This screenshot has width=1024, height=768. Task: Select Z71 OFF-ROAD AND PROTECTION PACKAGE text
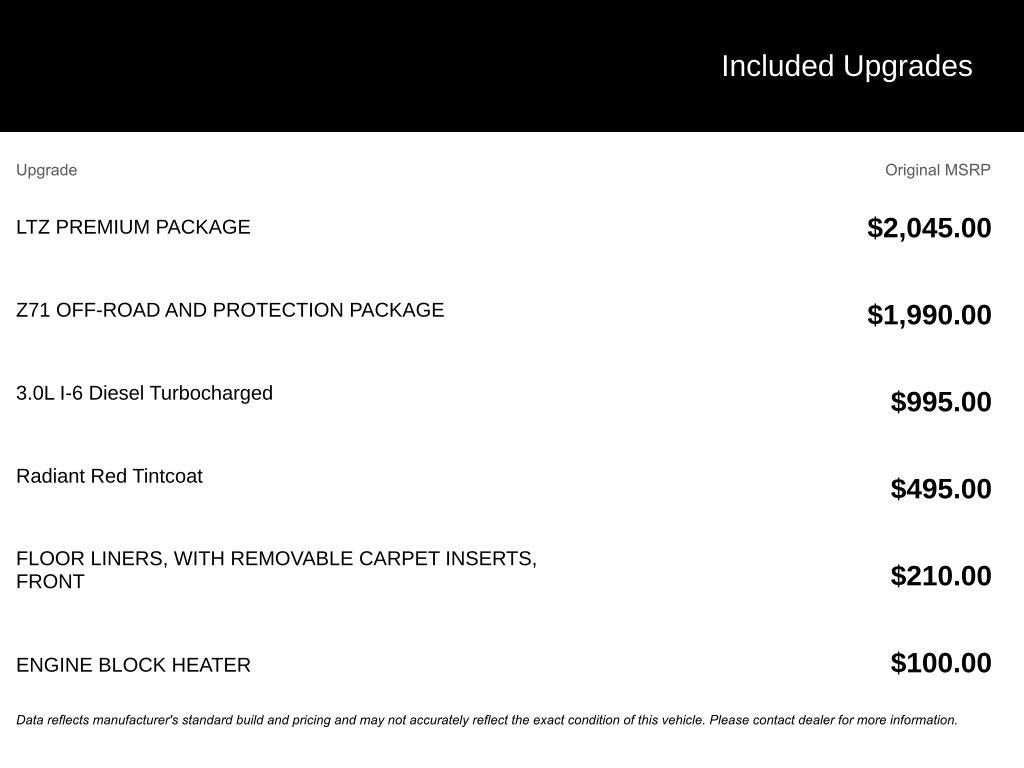pos(230,310)
